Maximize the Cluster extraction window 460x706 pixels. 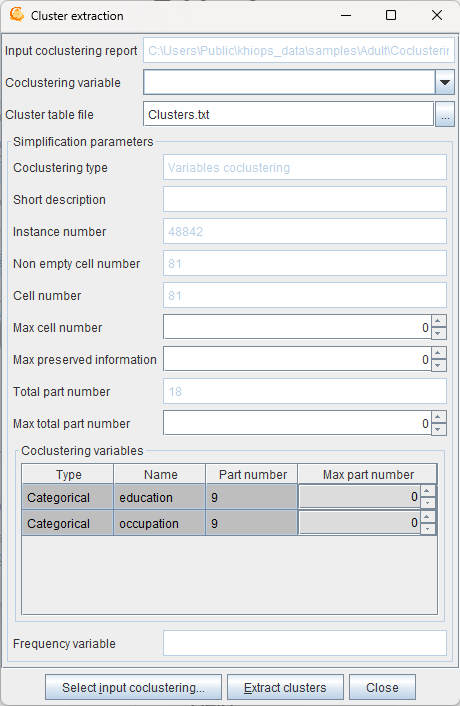(x=391, y=15)
